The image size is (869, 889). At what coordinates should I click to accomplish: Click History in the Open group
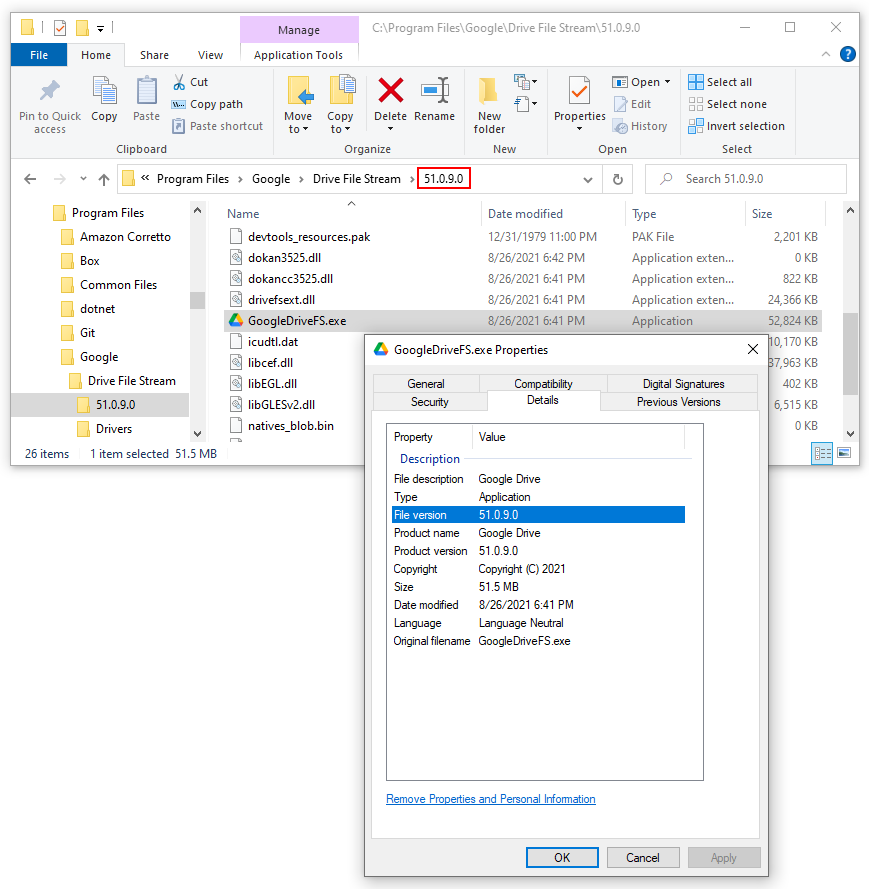640,126
